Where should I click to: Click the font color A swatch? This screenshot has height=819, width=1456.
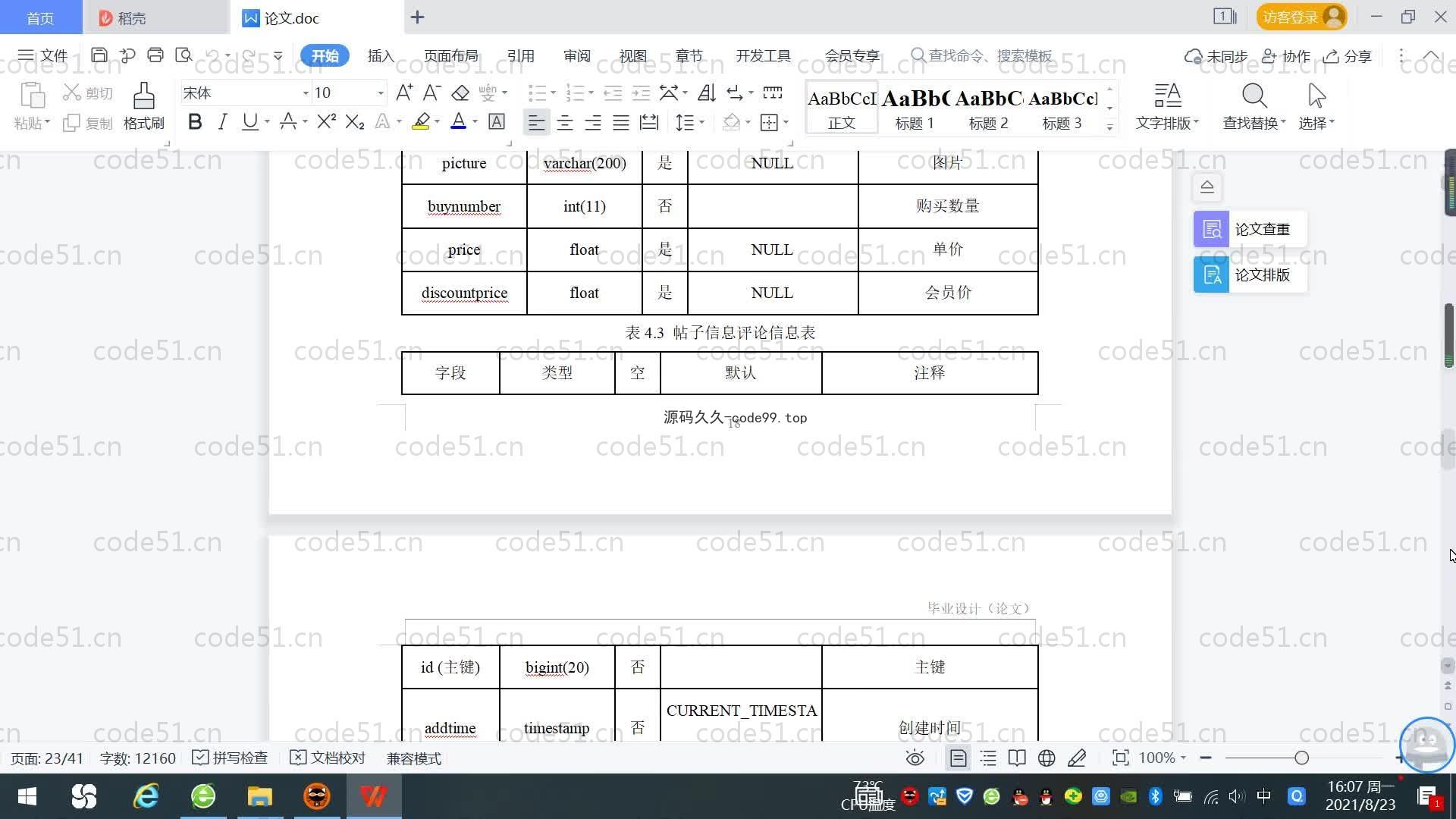point(458,121)
